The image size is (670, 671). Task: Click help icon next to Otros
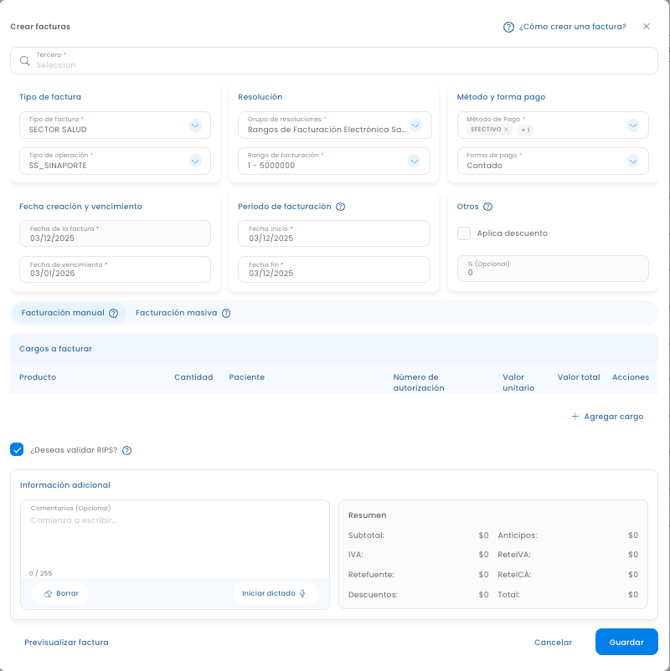click(488, 207)
